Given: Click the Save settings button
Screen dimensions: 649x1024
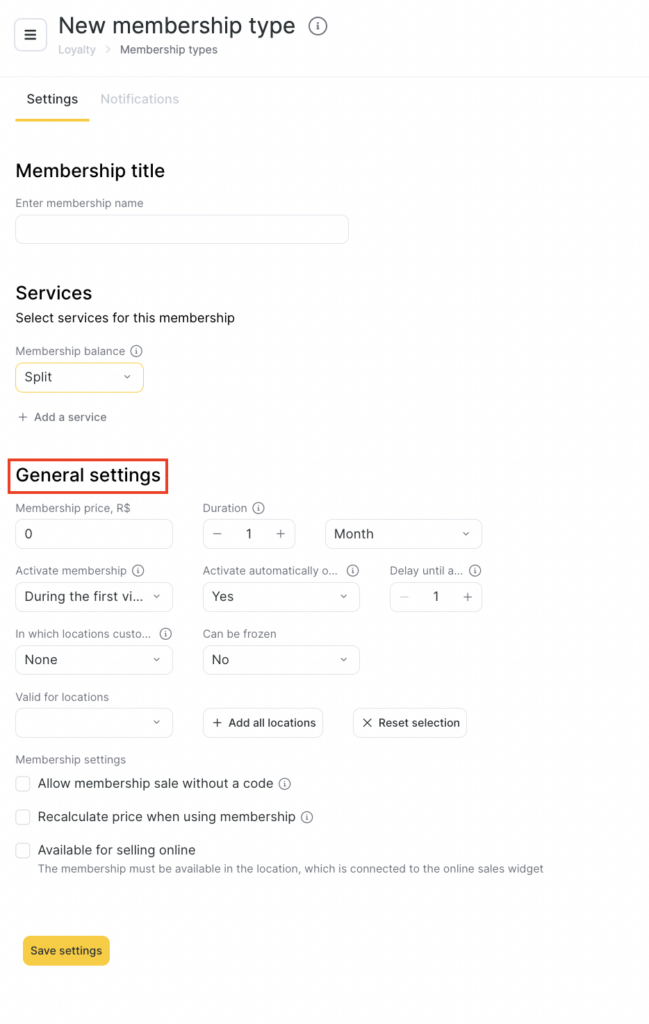Looking at the screenshot, I should coord(66,950).
